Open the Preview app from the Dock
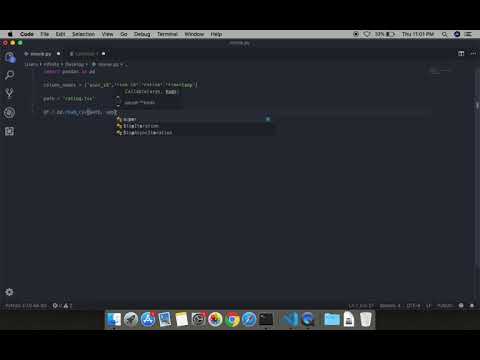Viewport: 480px width, 360px height. 165,320
